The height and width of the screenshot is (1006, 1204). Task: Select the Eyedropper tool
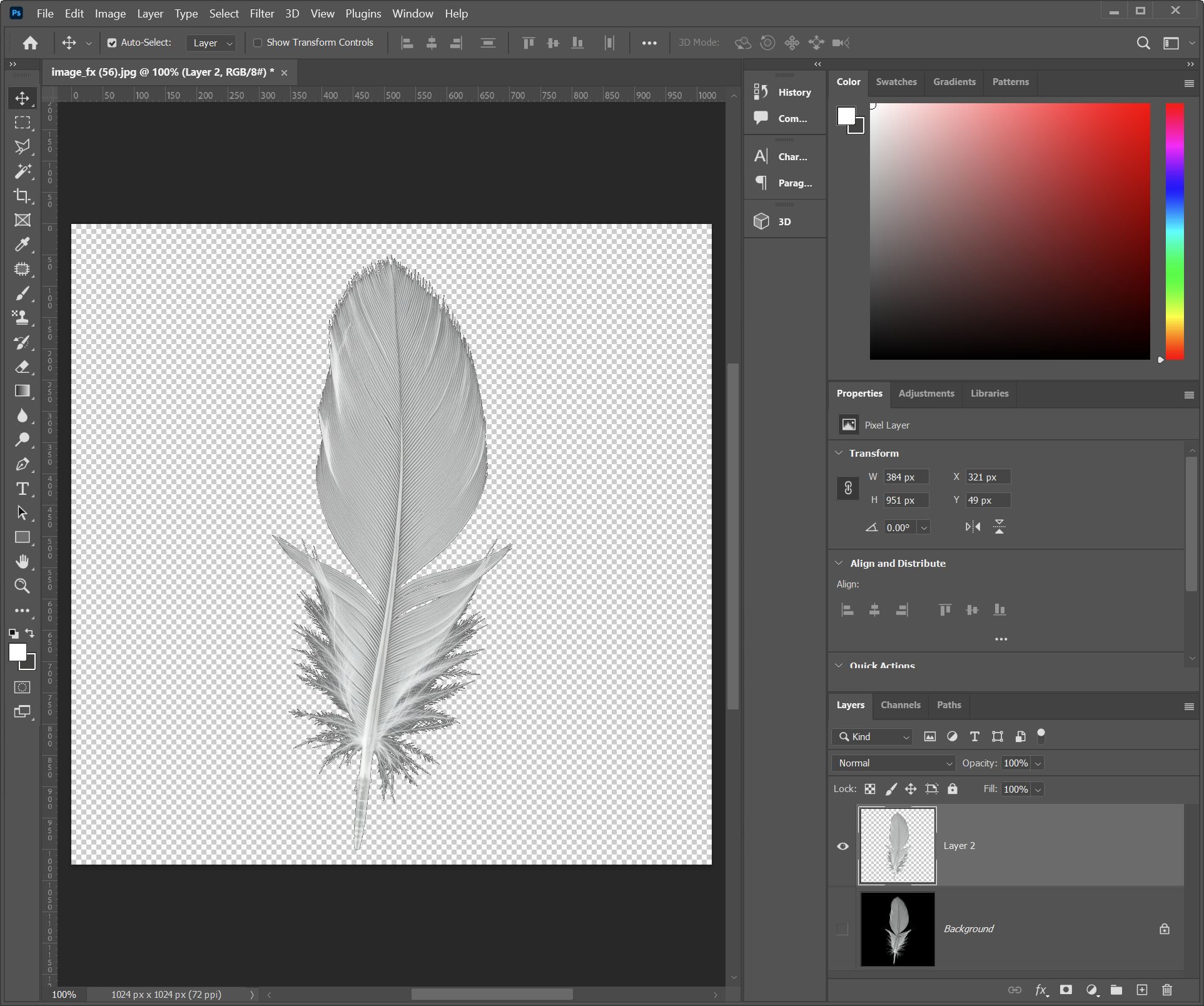[x=22, y=245]
